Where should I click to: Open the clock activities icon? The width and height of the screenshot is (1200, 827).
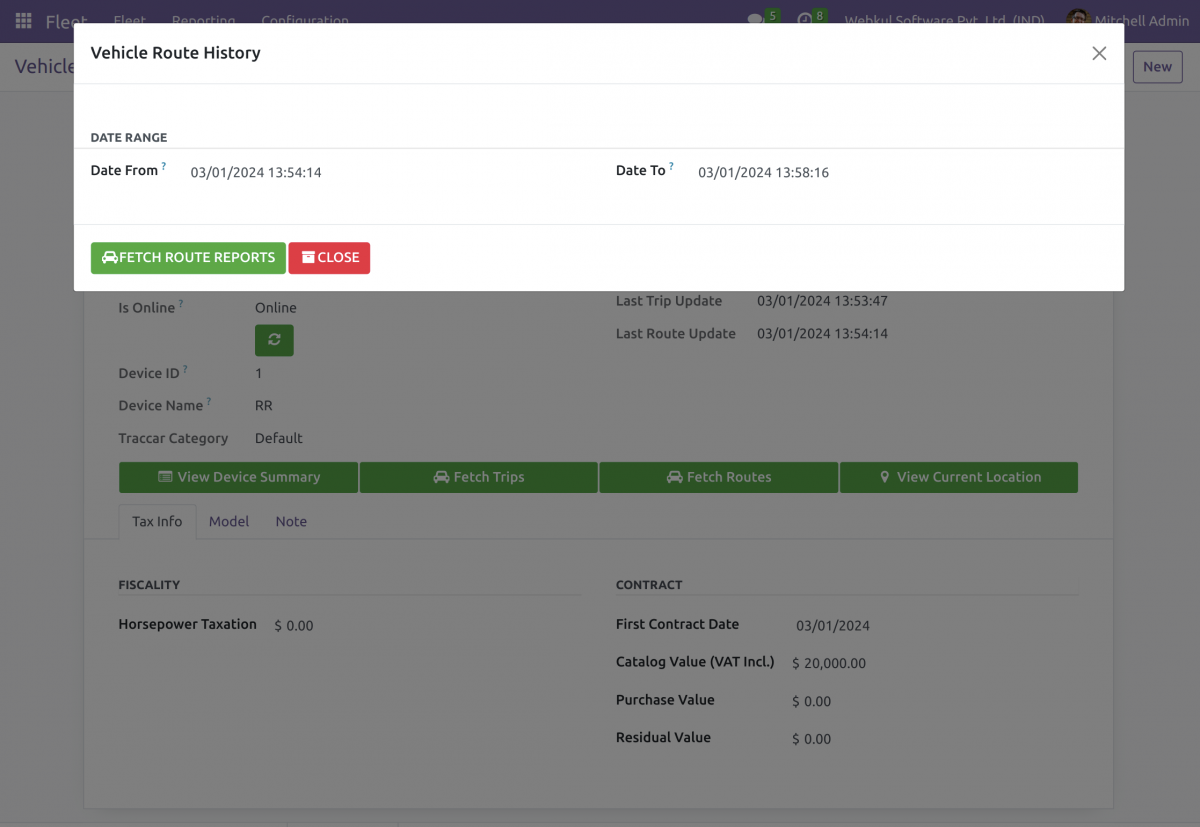pos(805,20)
